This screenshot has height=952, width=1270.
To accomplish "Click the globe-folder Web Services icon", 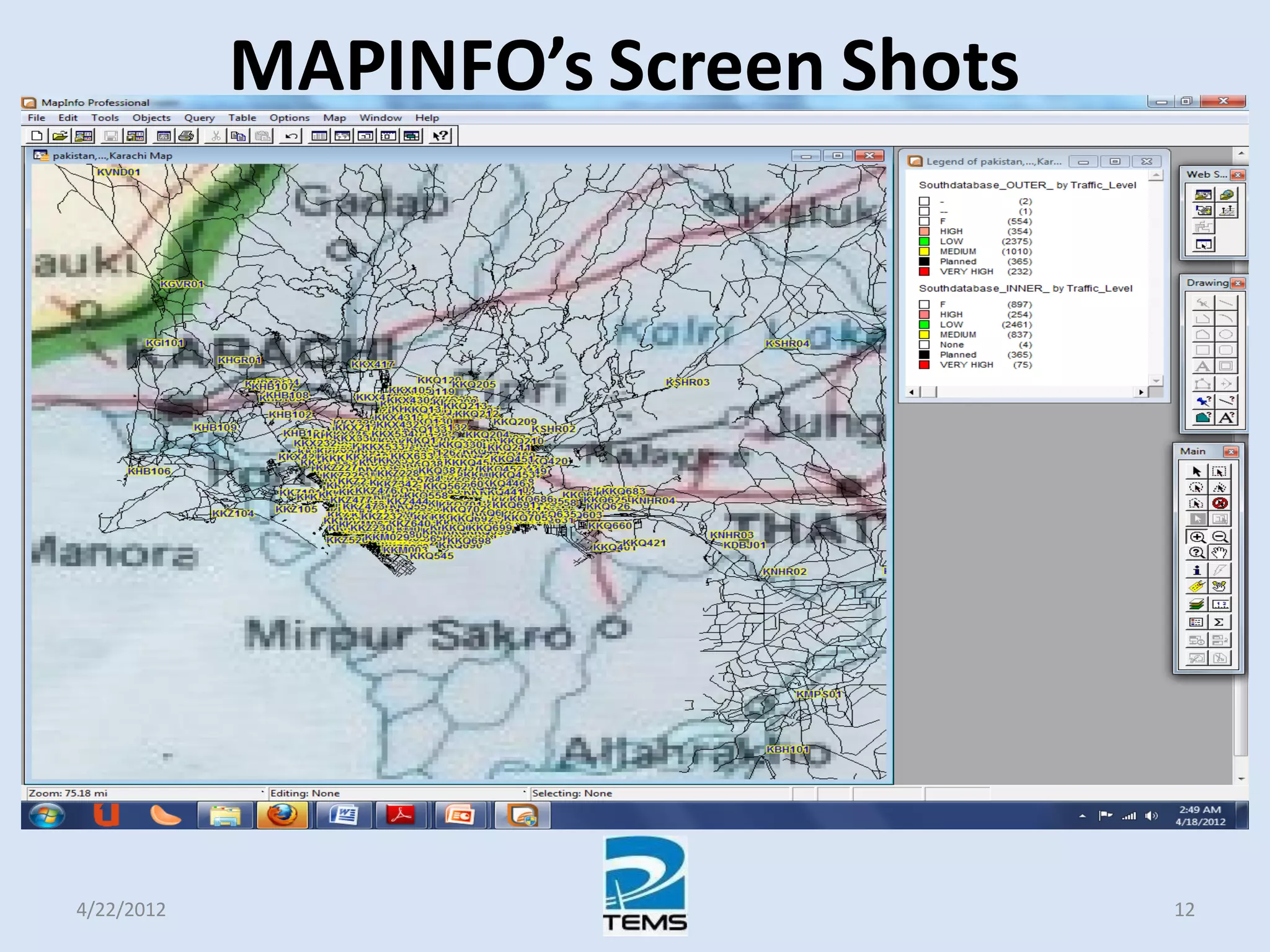I will coord(1227,195).
